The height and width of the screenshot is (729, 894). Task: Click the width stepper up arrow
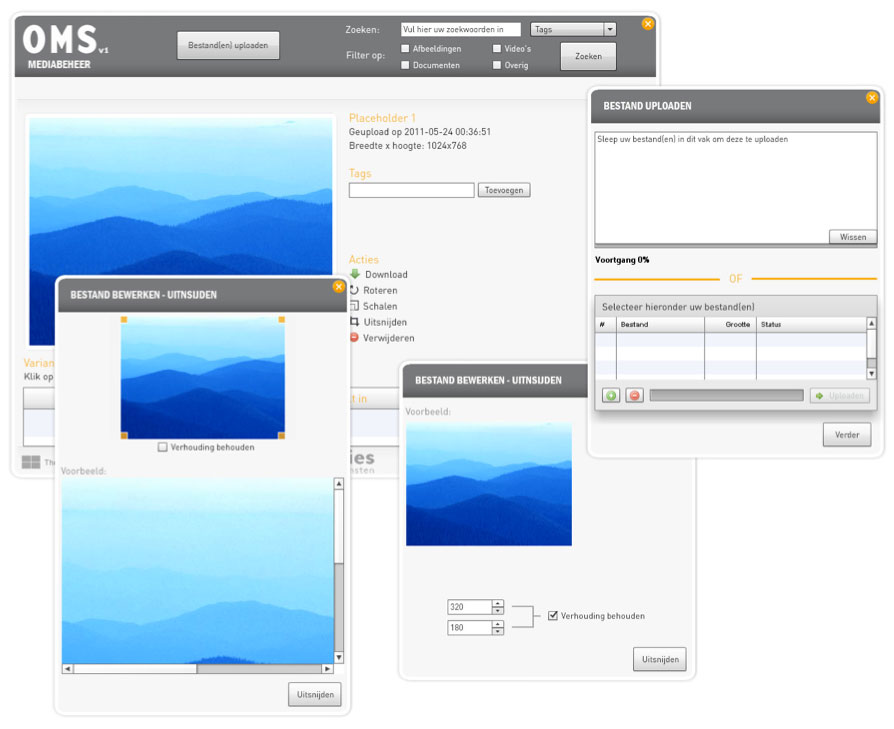click(x=497, y=602)
